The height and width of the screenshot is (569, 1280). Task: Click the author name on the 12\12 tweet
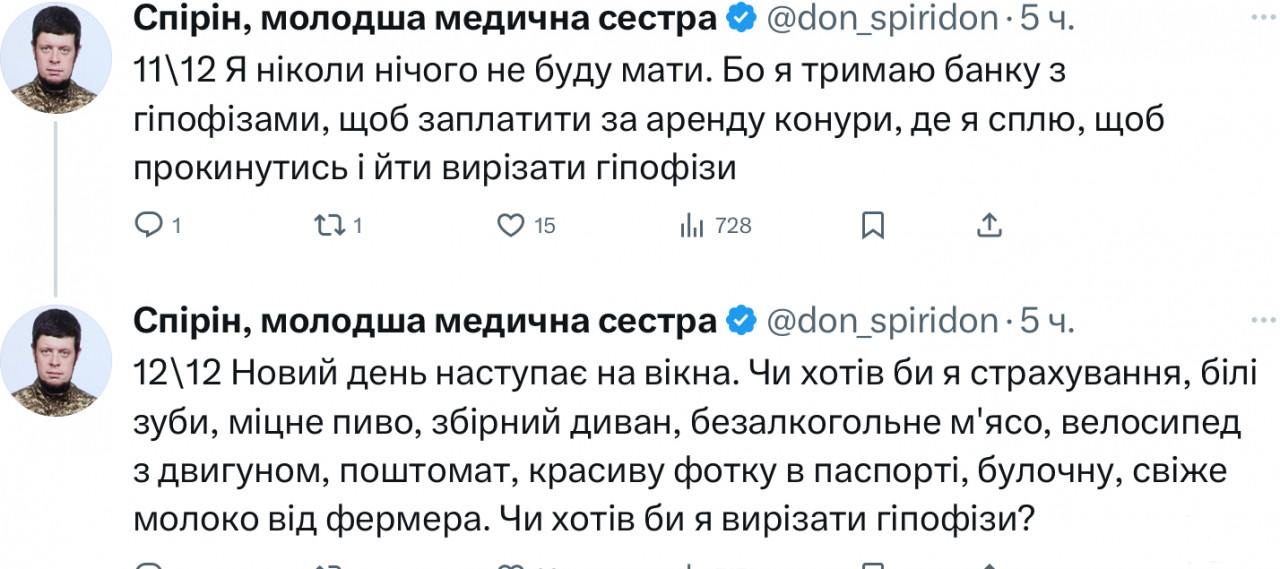tap(424, 320)
